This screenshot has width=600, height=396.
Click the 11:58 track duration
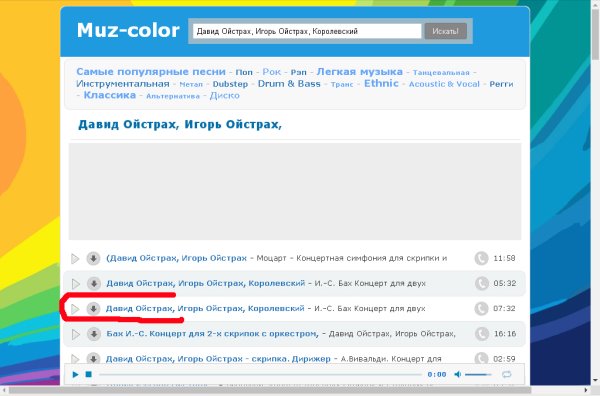click(x=504, y=258)
